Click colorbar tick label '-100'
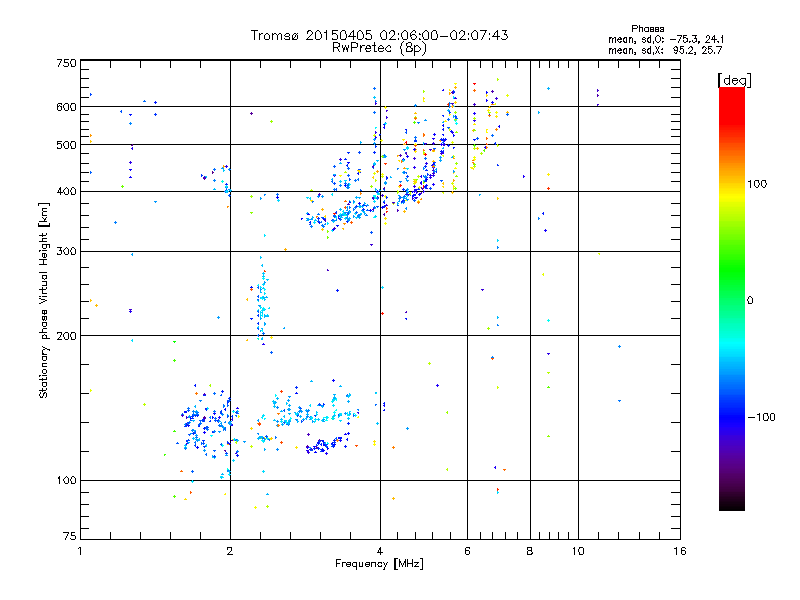This screenshot has width=800, height=600. 761,417
